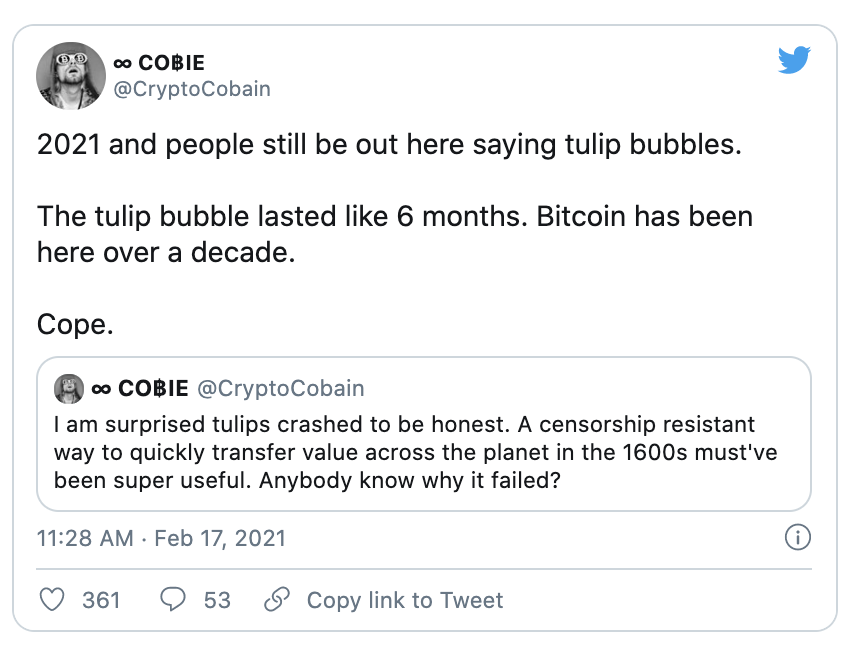The height and width of the screenshot is (652, 854).
Task: Click the 361 likes count
Action: (x=101, y=600)
